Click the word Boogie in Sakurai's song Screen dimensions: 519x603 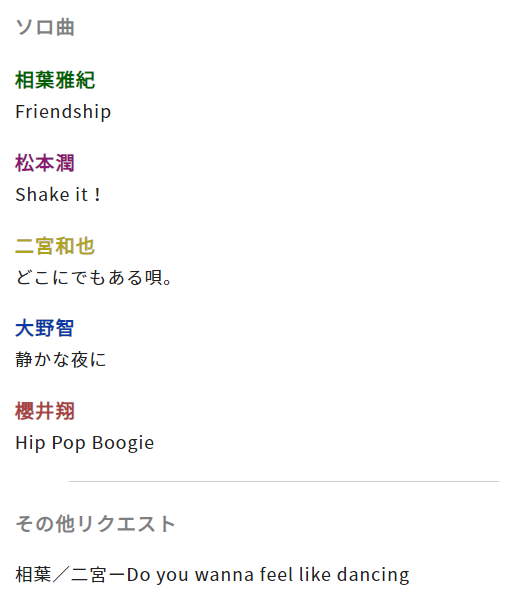pos(123,443)
